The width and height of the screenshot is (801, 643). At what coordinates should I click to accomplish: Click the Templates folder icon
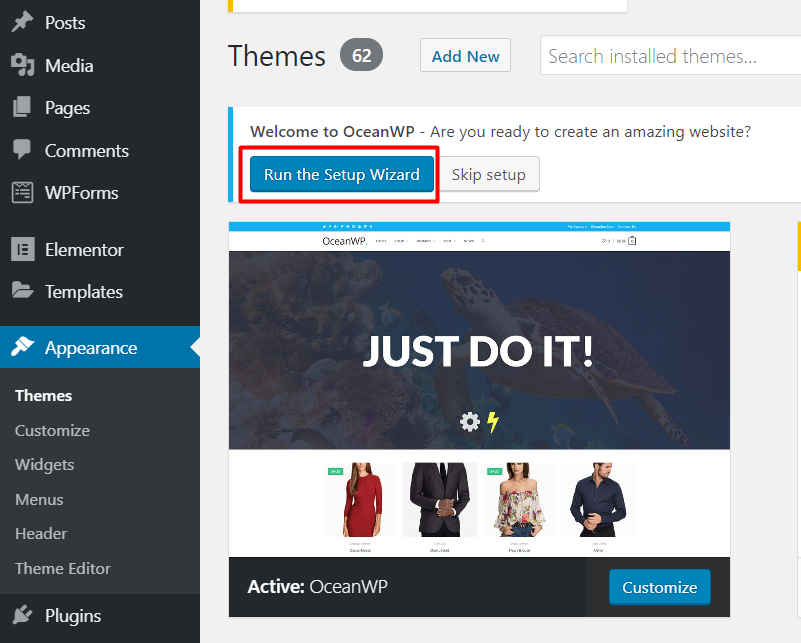click(x=22, y=291)
